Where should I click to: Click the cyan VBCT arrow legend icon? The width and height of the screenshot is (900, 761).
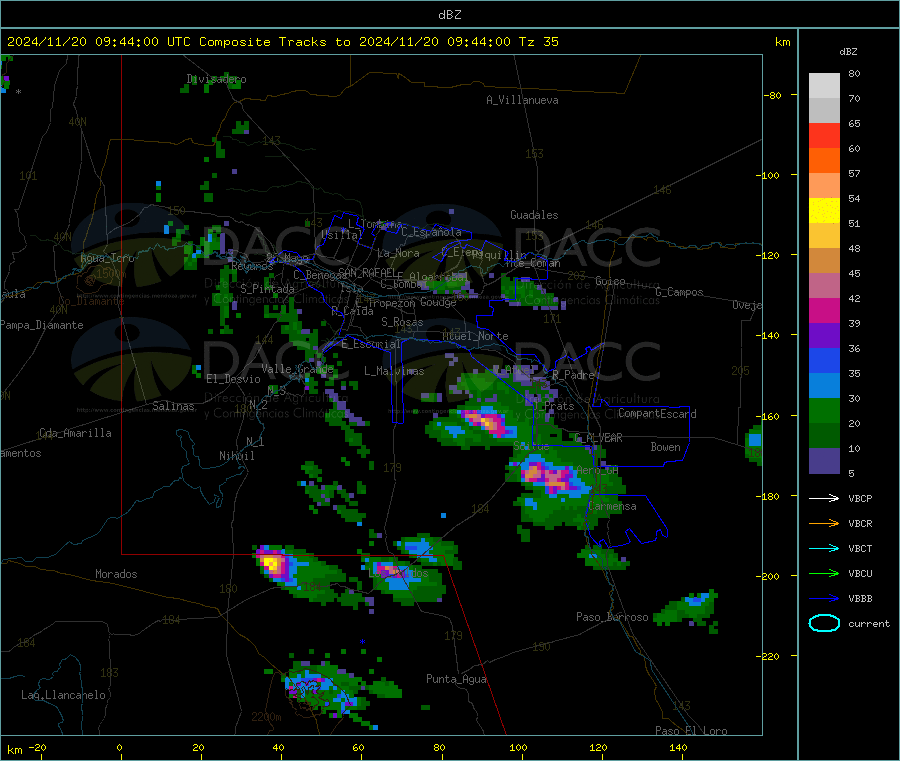click(824, 548)
